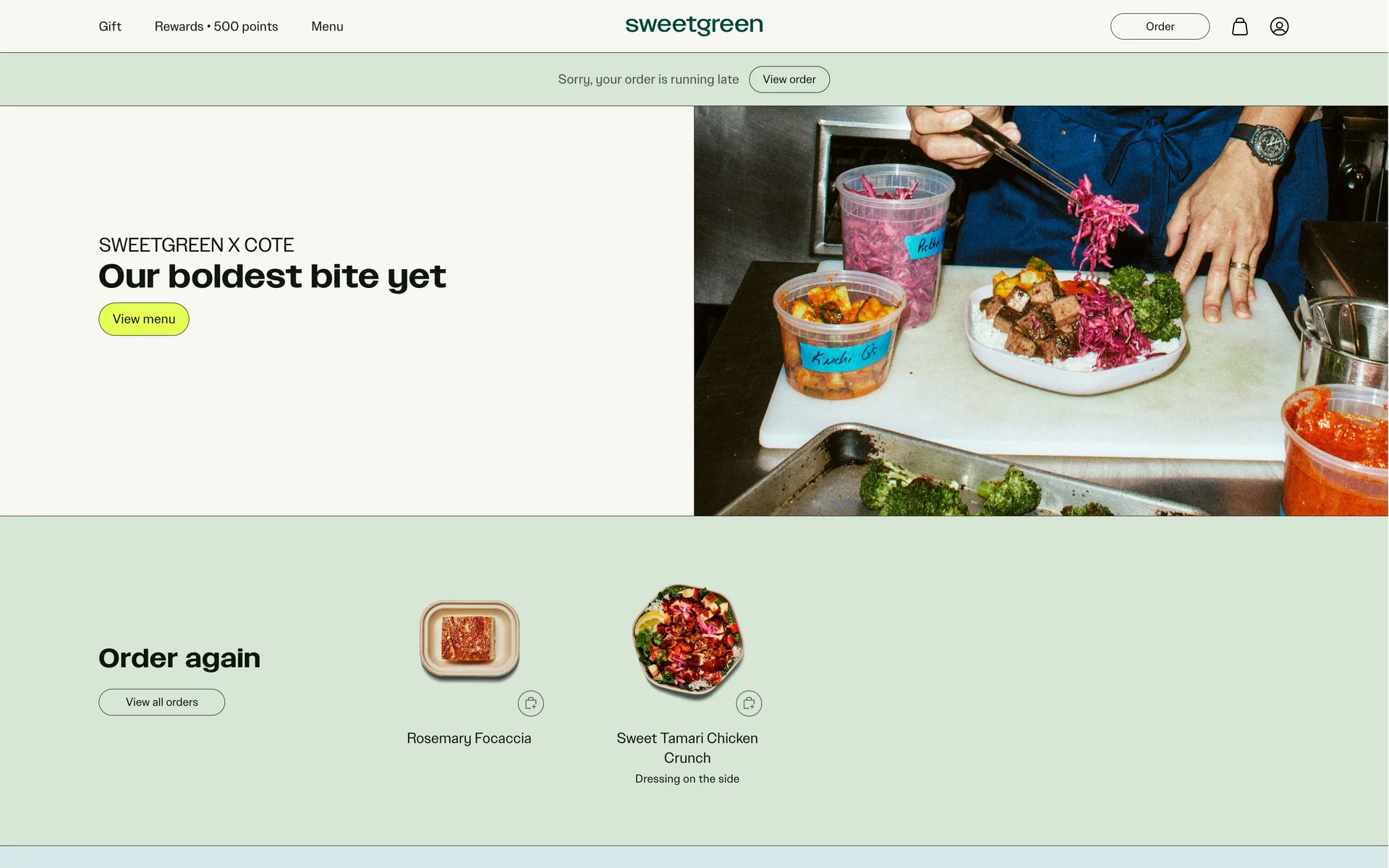Click the sweetgreen logo
This screenshot has height=868, width=1389.
coord(694,25)
